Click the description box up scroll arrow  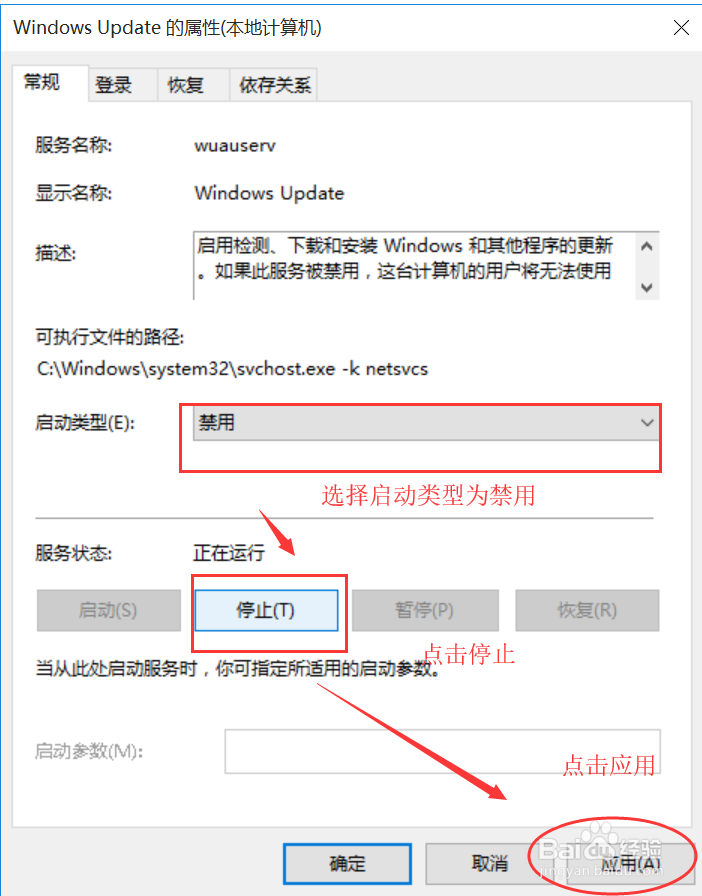(647, 247)
